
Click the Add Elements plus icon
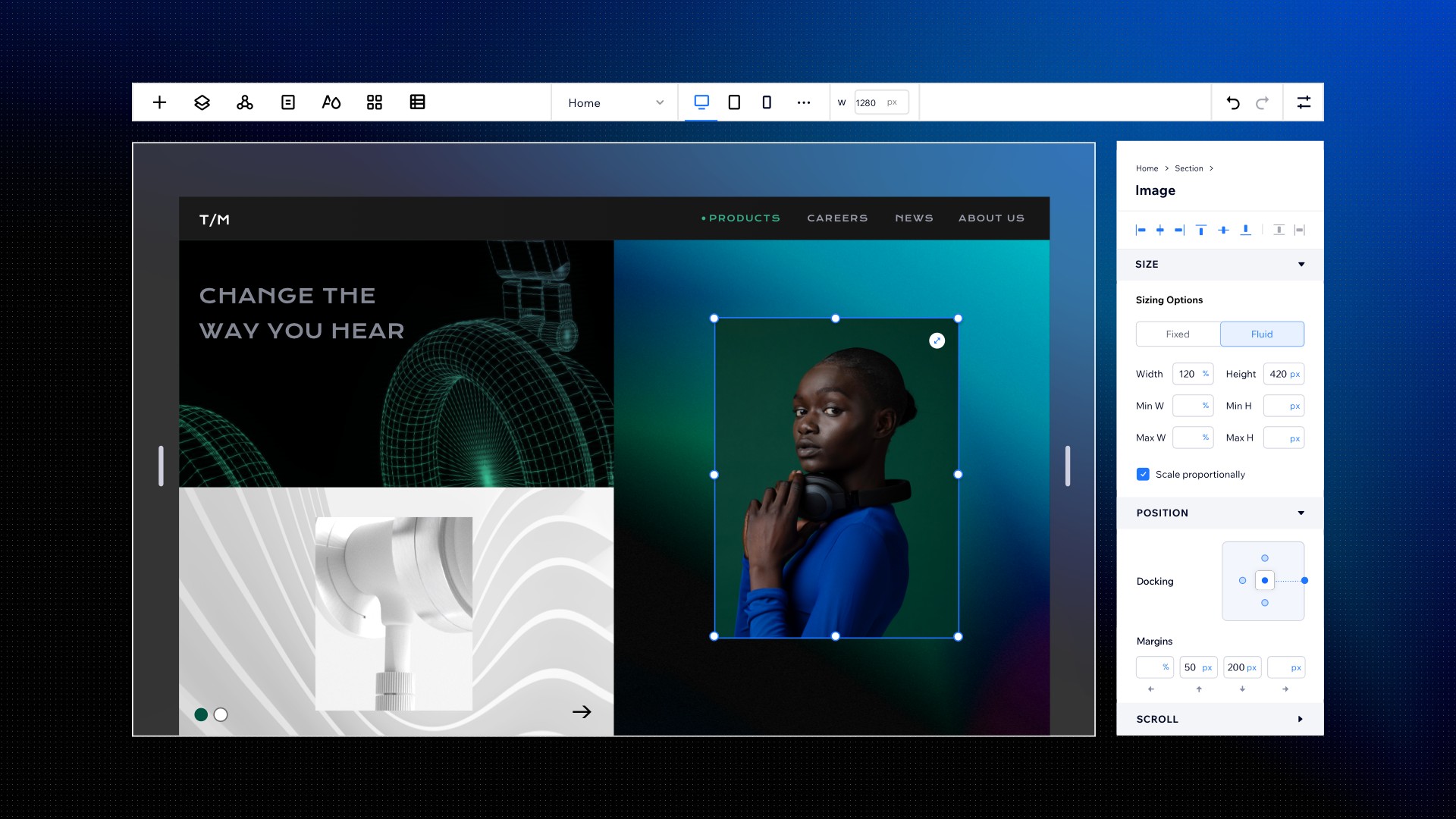(x=159, y=102)
